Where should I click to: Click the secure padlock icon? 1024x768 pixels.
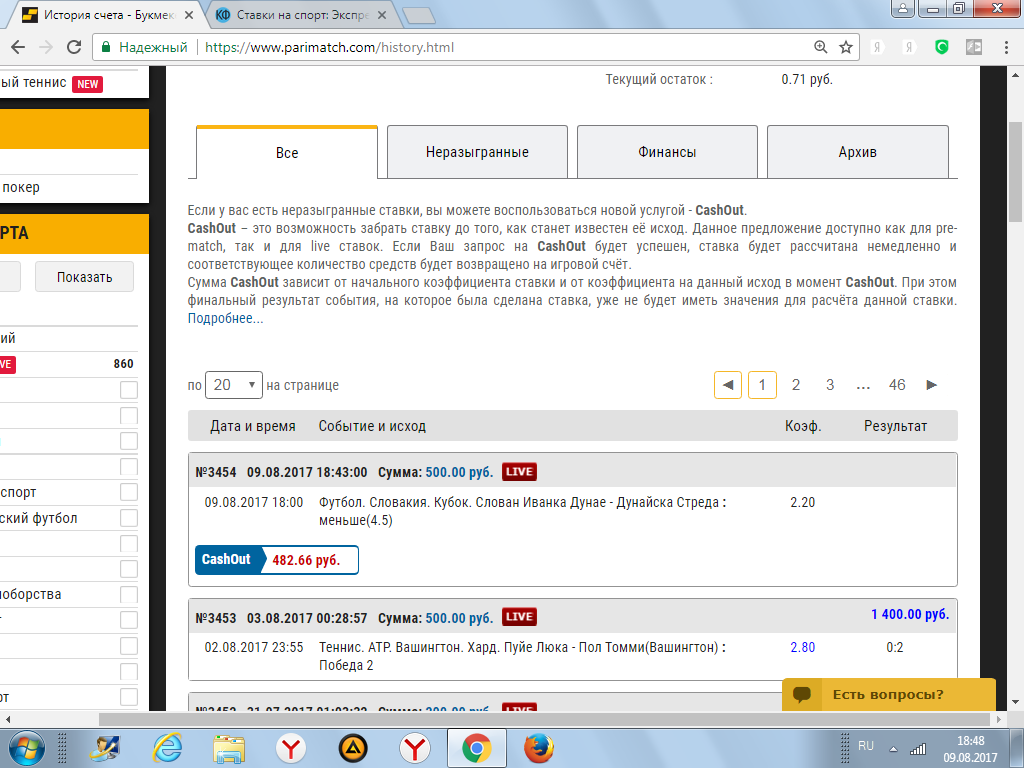pos(106,47)
